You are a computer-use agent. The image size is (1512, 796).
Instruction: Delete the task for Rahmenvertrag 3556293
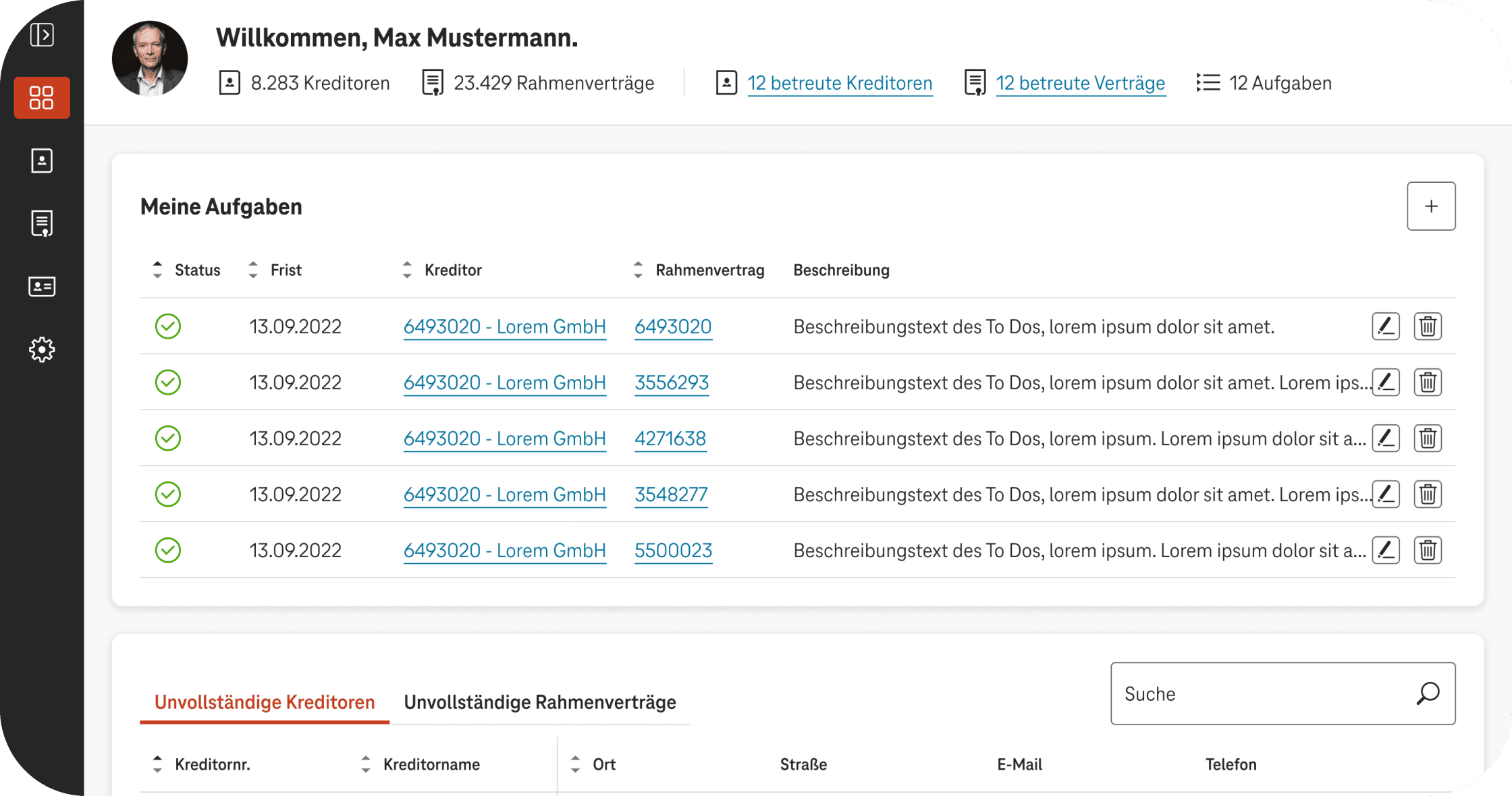click(1428, 382)
